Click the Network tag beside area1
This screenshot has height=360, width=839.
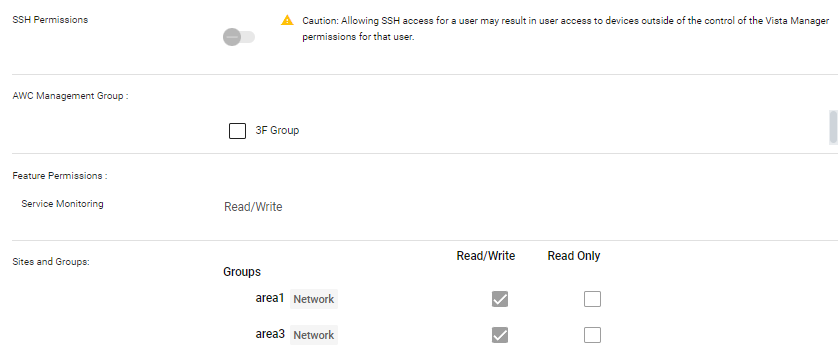(x=314, y=299)
